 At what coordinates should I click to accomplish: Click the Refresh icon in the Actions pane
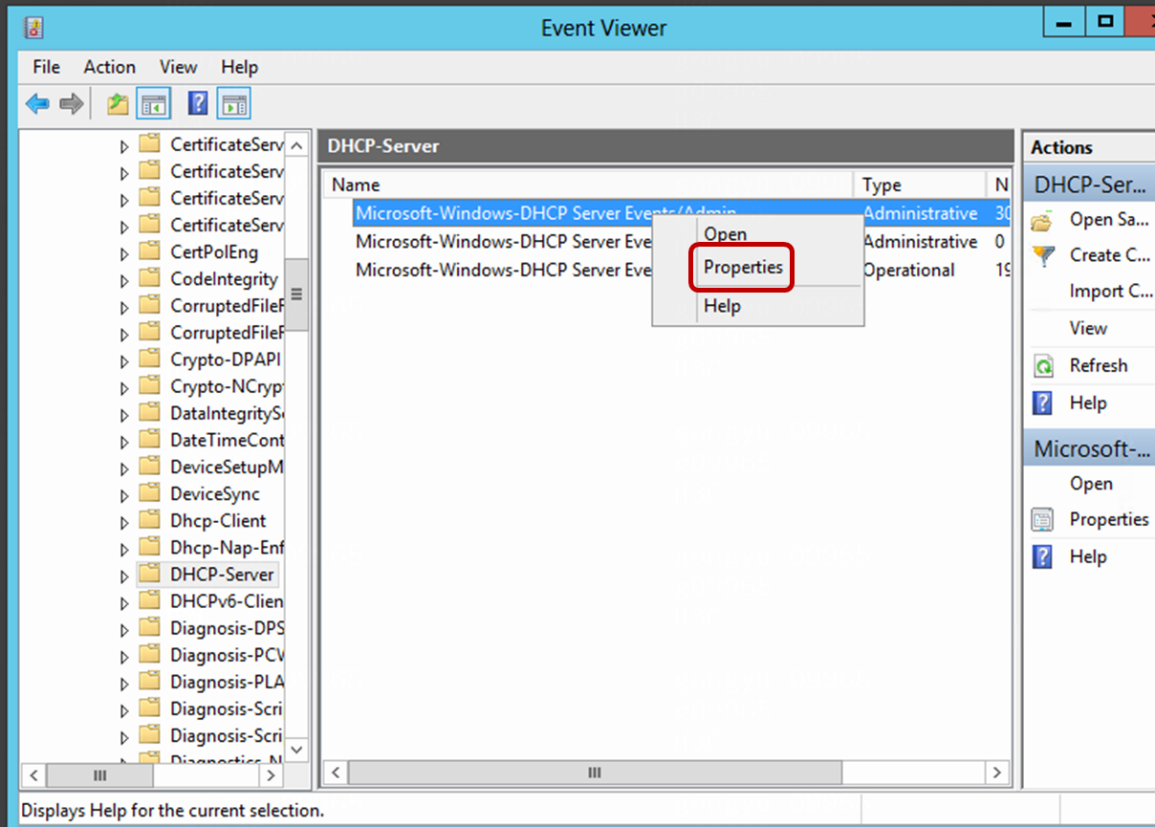(1043, 366)
